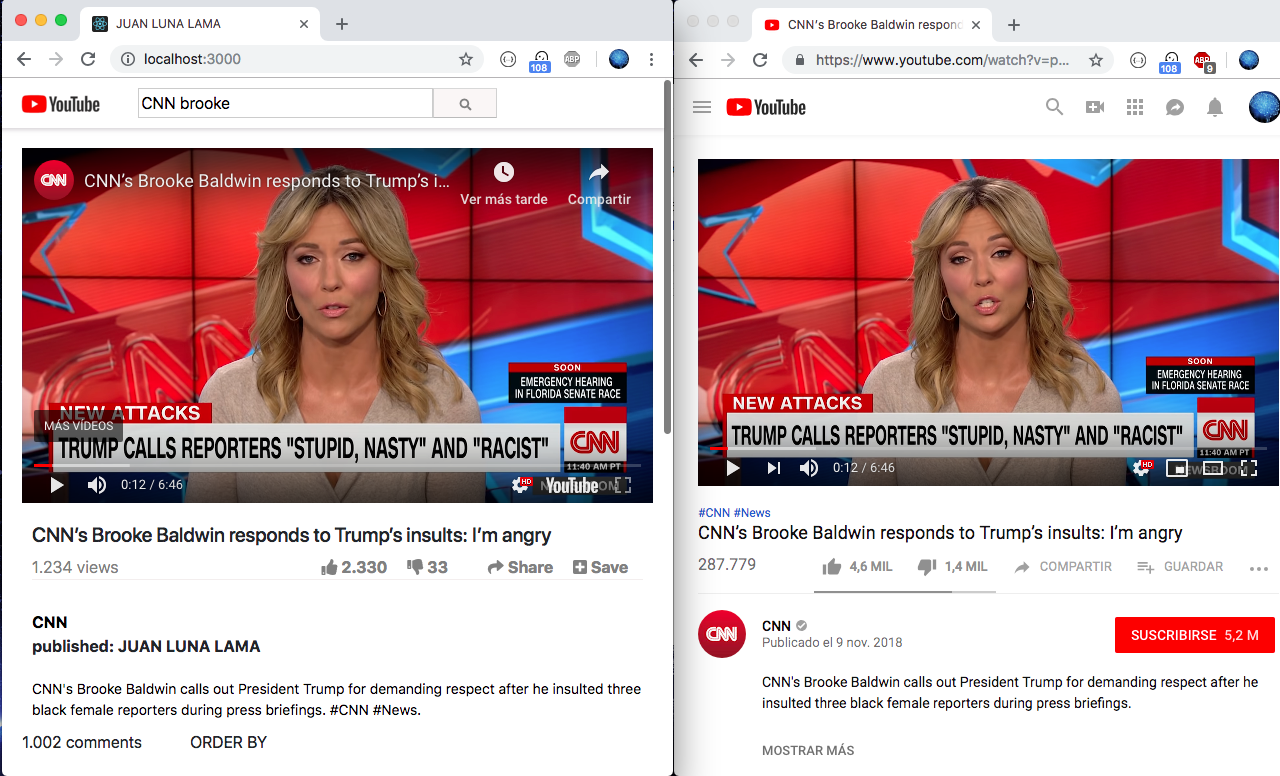Click the Ver más tarde clock icon

coord(503,172)
